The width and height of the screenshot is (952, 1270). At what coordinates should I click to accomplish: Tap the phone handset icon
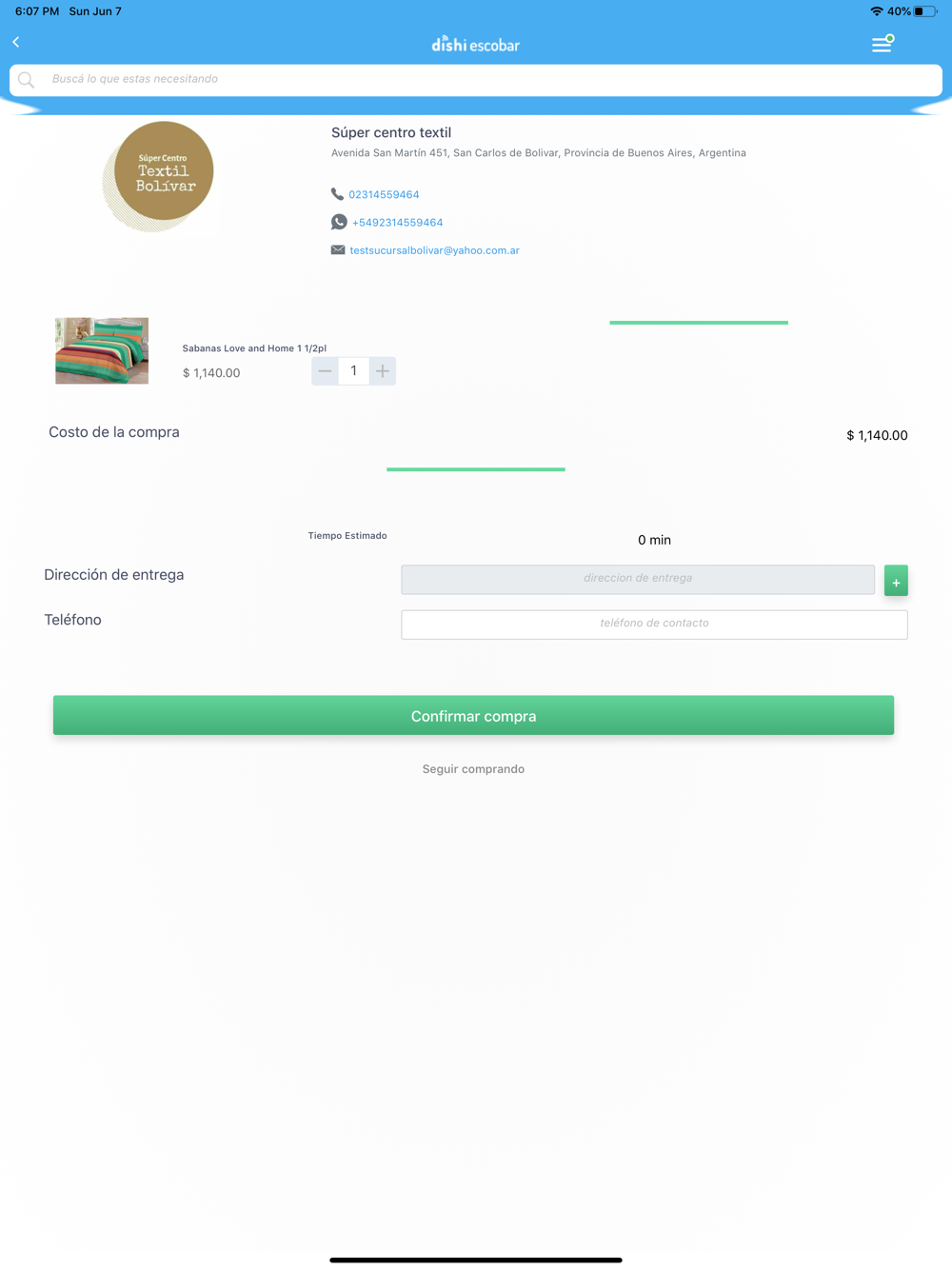337,194
